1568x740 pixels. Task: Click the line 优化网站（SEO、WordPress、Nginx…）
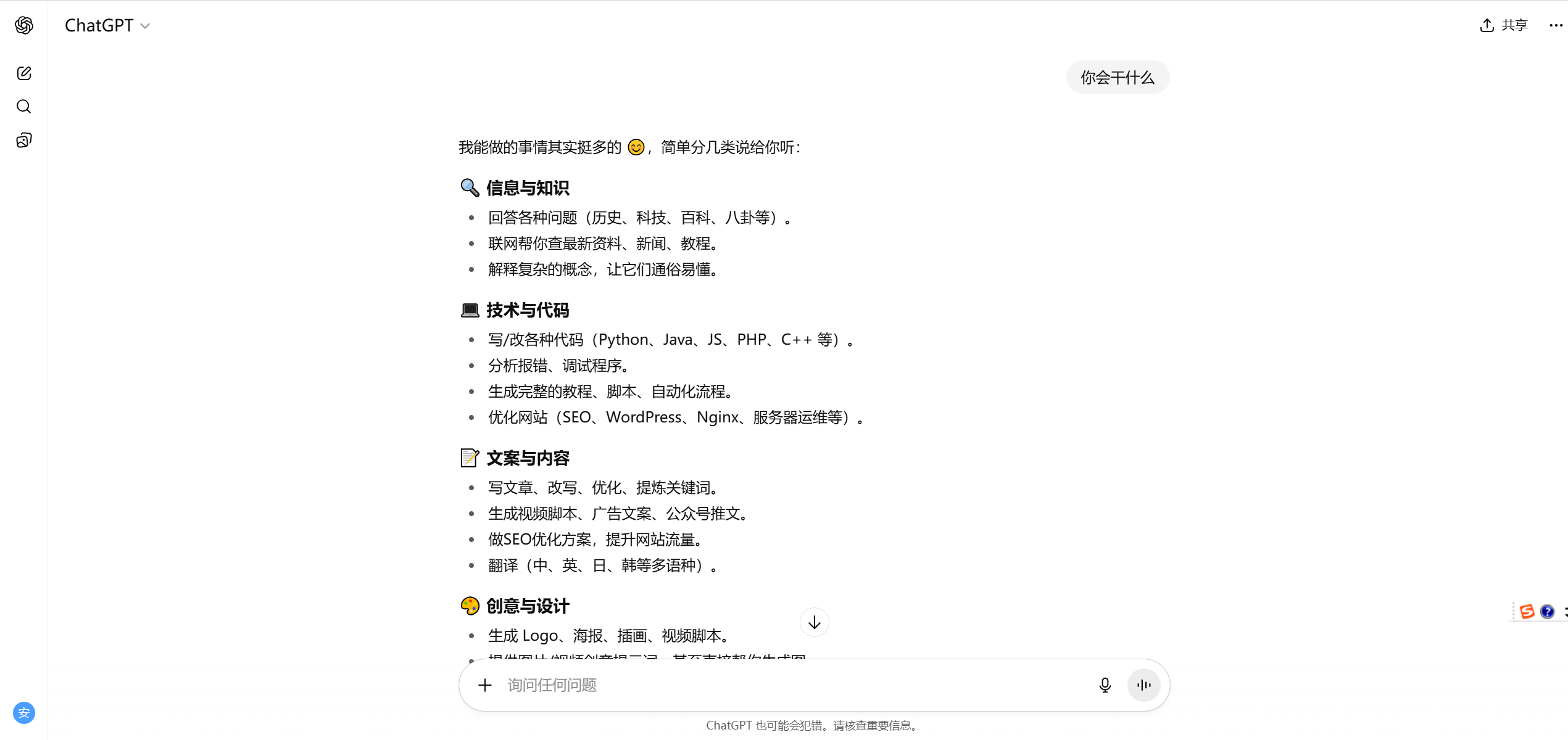tap(676, 417)
